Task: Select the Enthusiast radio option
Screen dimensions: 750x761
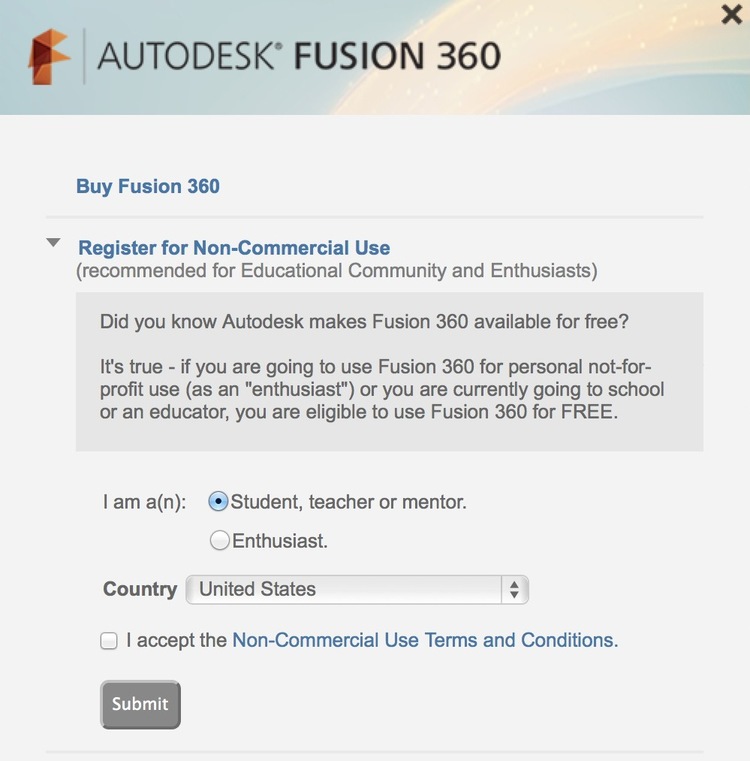Action: [x=219, y=540]
